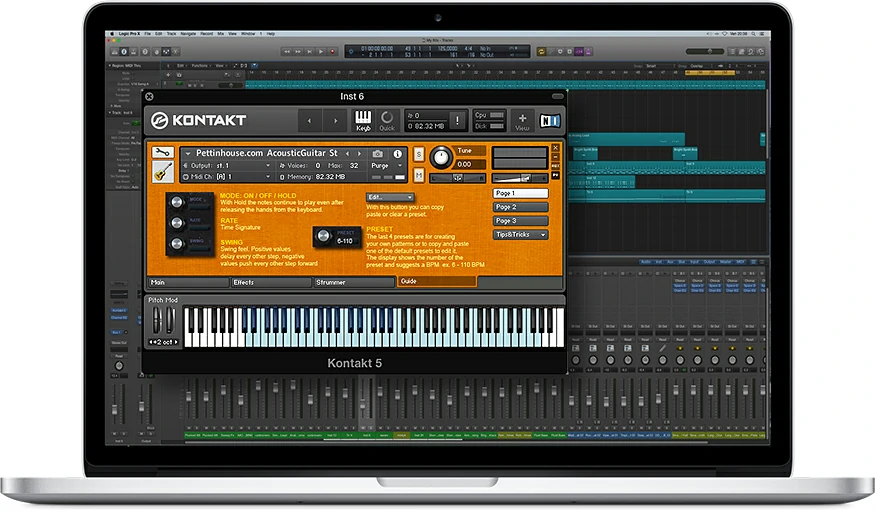Select the Guide tab
875x512 pixels.
(x=436, y=282)
